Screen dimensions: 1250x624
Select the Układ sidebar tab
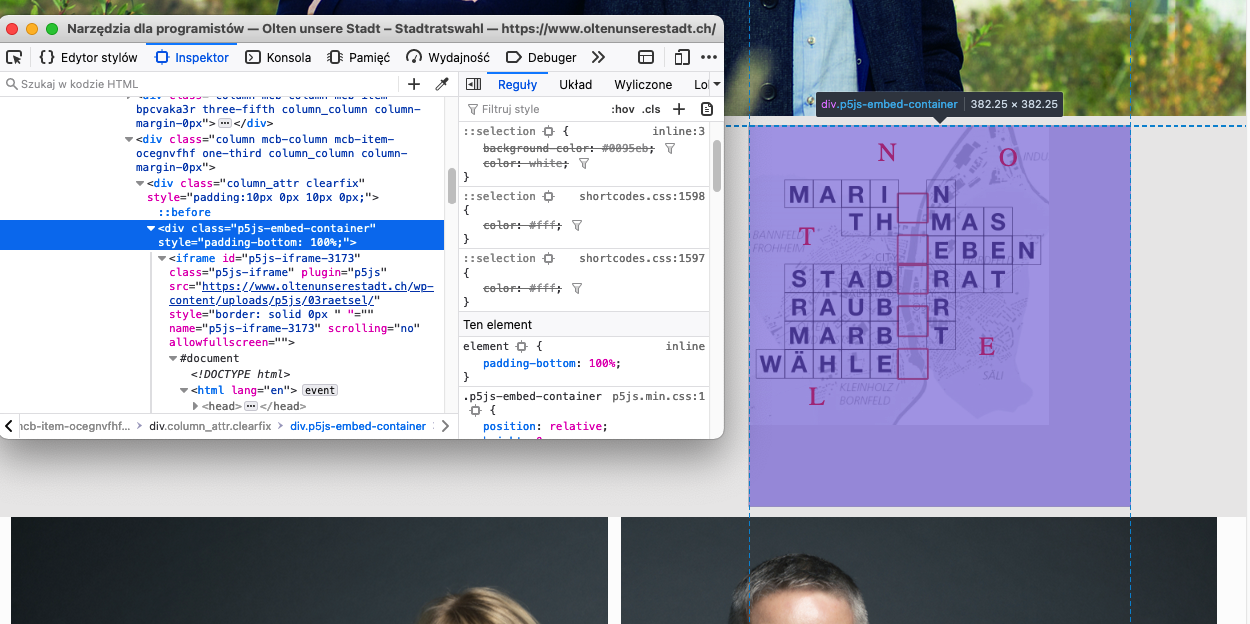pyautogui.click(x=575, y=84)
